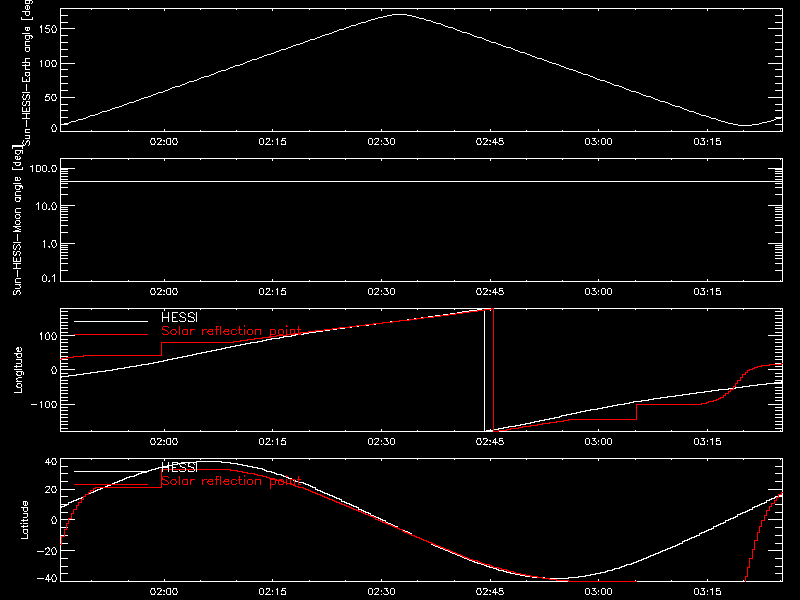Click the Longitude axis label

[x=18, y=370]
